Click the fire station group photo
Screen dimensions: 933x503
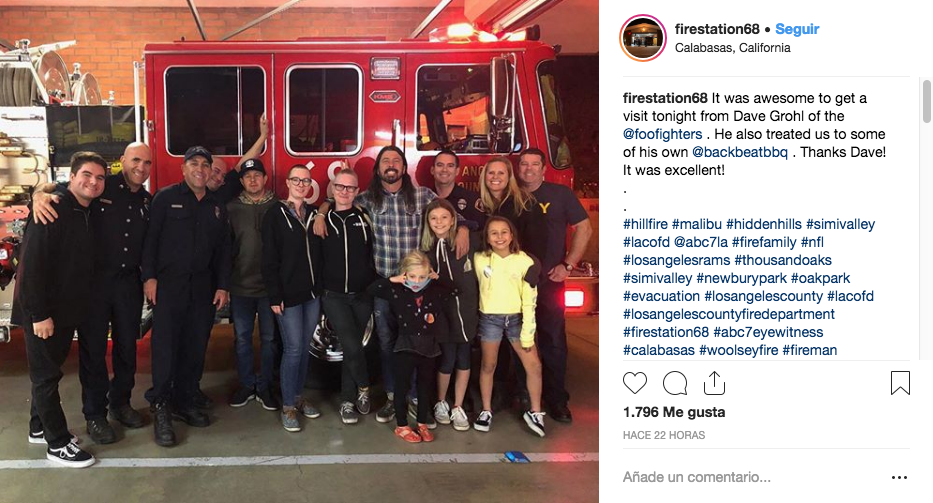(x=299, y=251)
